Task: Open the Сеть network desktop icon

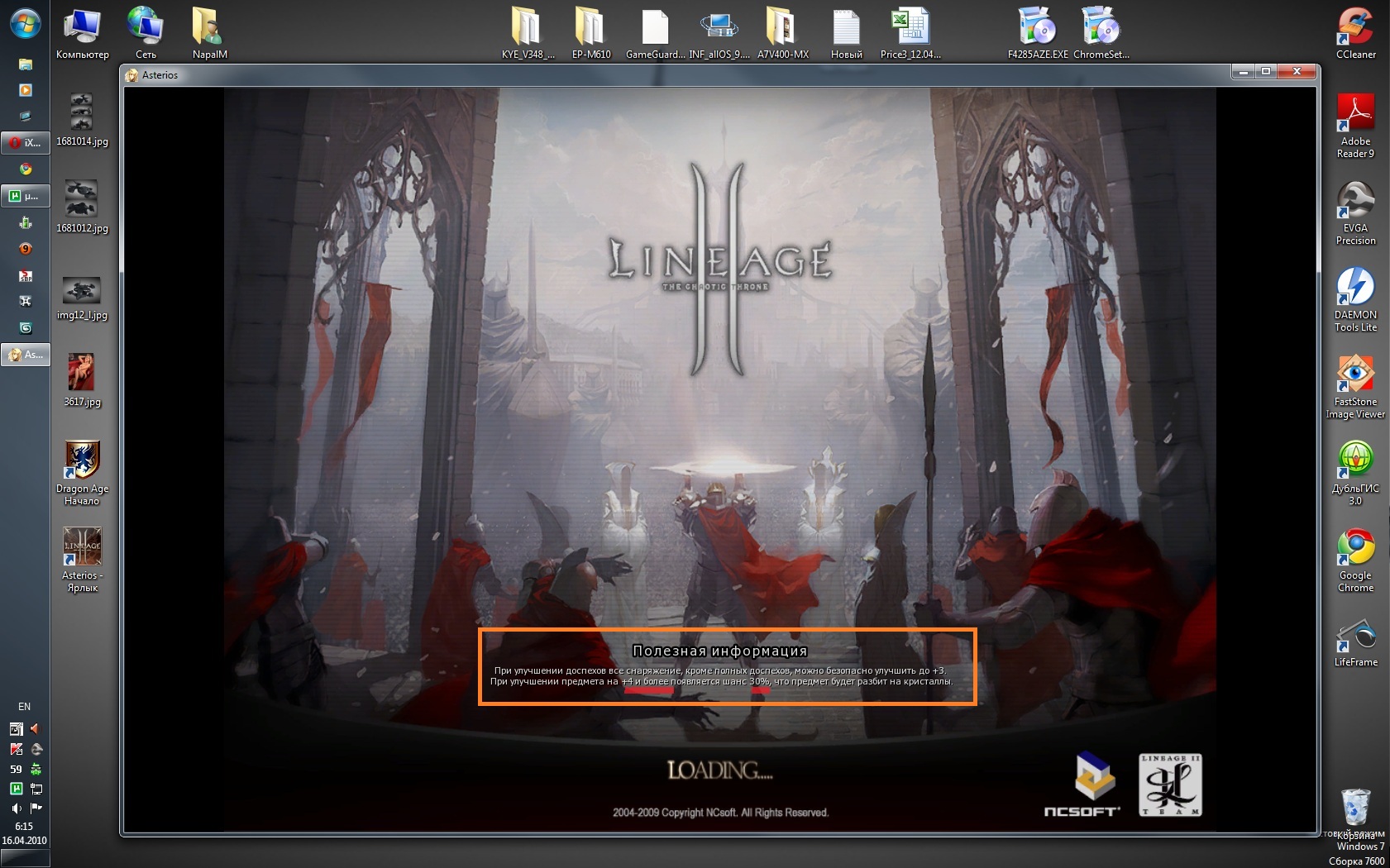Action: 146,34
